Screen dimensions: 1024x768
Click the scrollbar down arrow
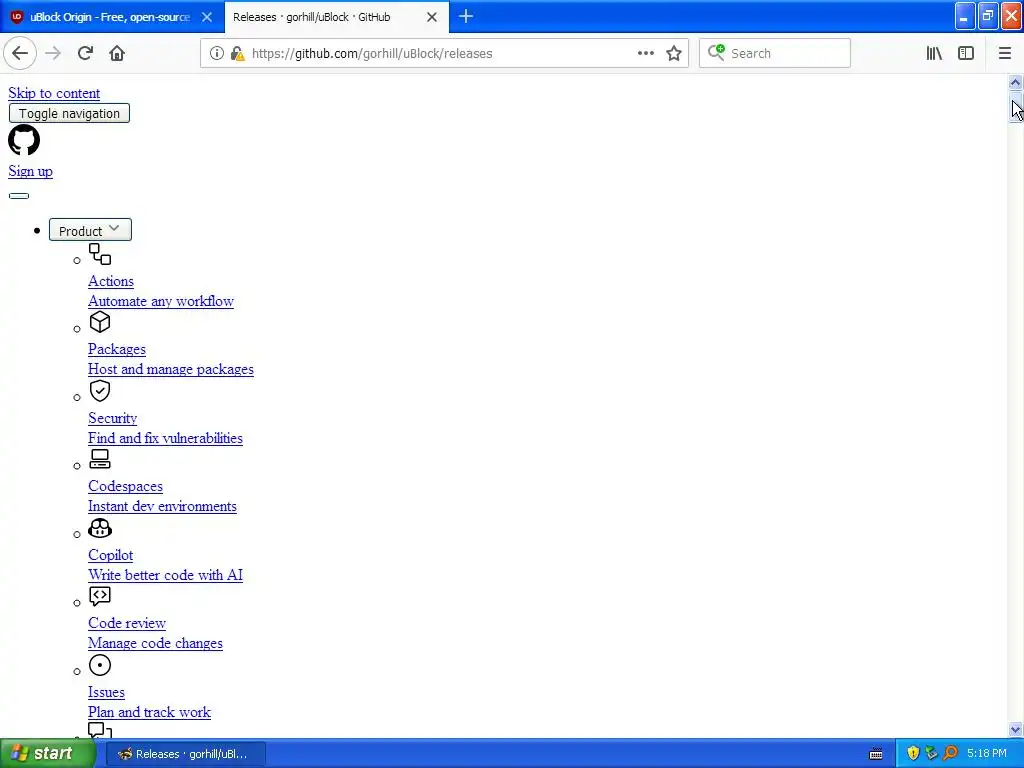(1016, 729)
